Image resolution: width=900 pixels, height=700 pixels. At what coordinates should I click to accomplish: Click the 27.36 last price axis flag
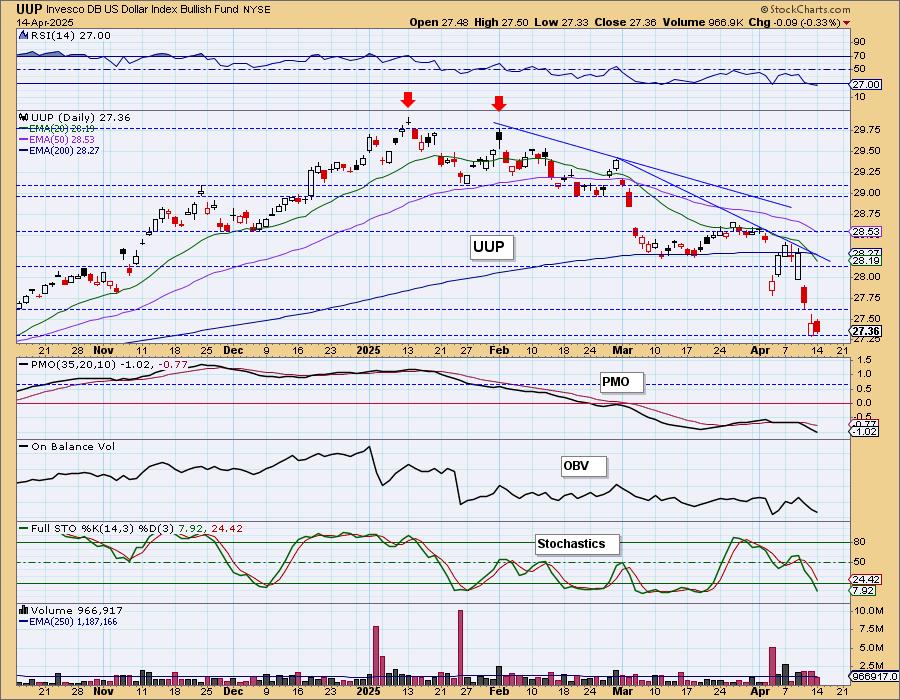click(866, 331)
